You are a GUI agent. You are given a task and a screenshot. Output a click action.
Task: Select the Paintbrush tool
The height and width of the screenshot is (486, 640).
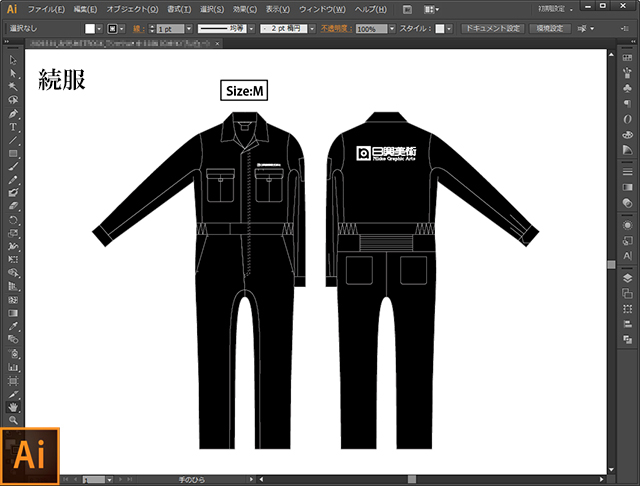pyautogui.click(x=13, y=166)
